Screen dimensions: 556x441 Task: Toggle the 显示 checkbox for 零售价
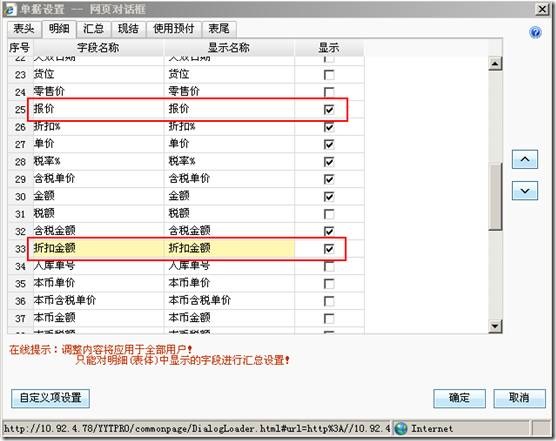click(x=329, y=92)
